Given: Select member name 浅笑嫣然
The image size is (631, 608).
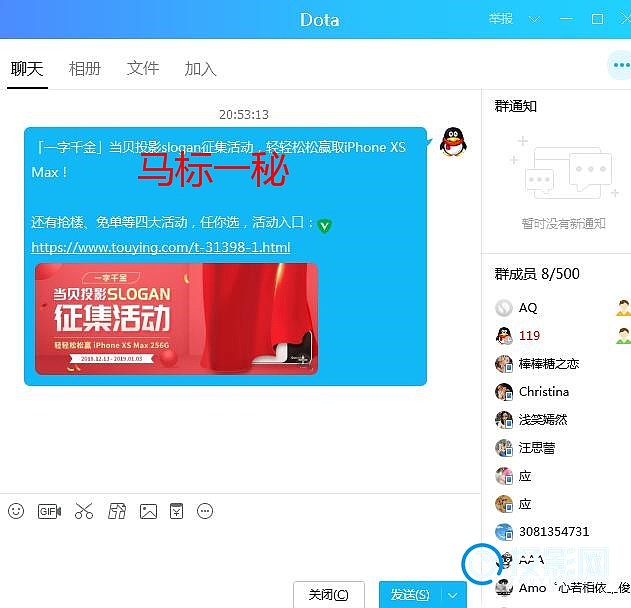Looking at the screenshot, I should [x=543, y=420].
